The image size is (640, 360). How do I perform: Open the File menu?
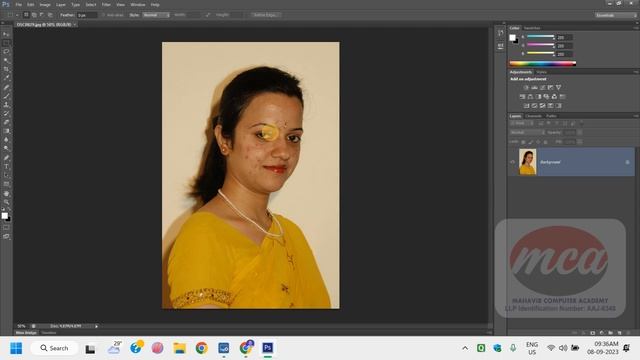click(18, 4)
